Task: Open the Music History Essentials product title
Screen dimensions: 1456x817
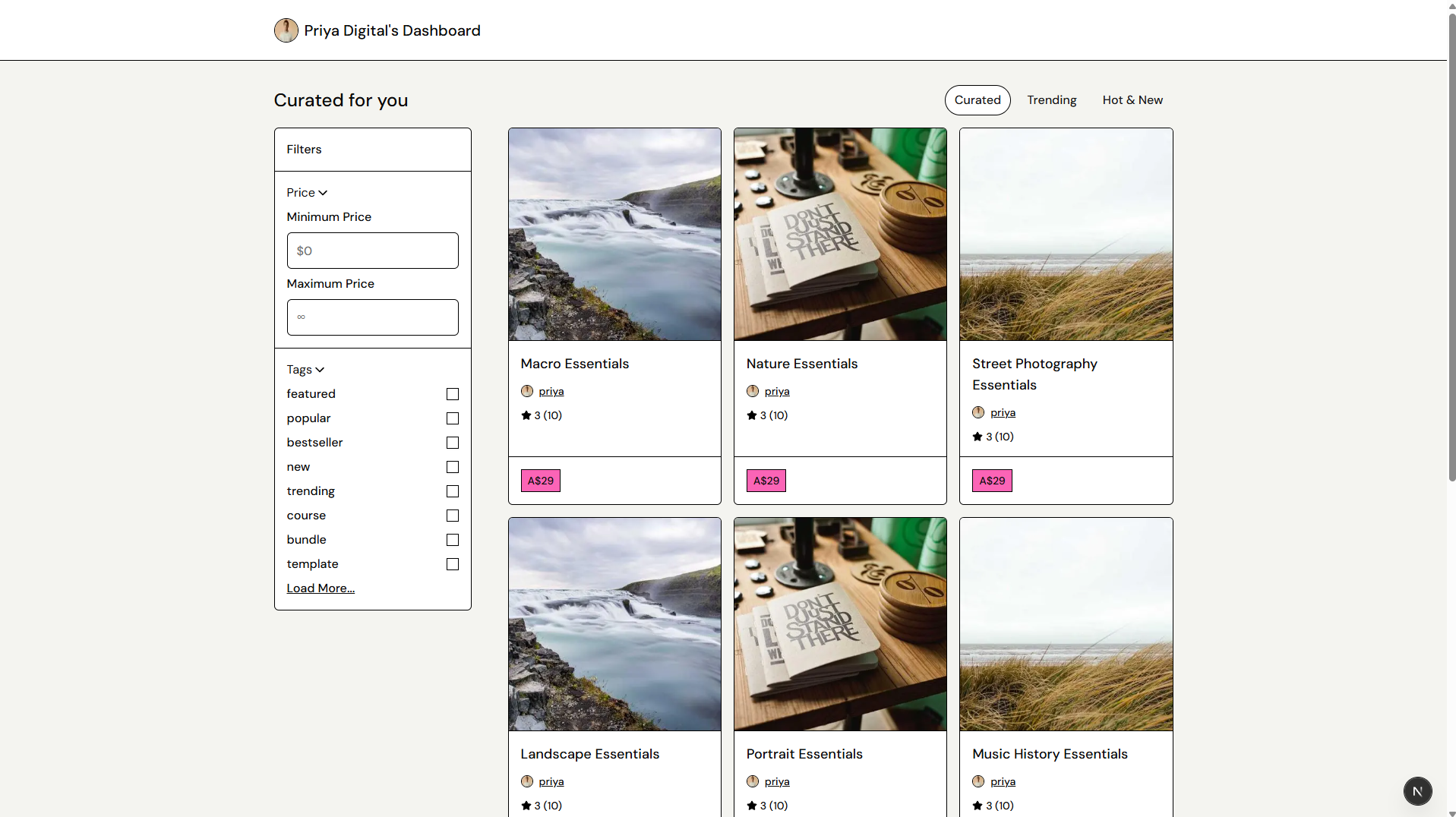Action: (1050, 754)
